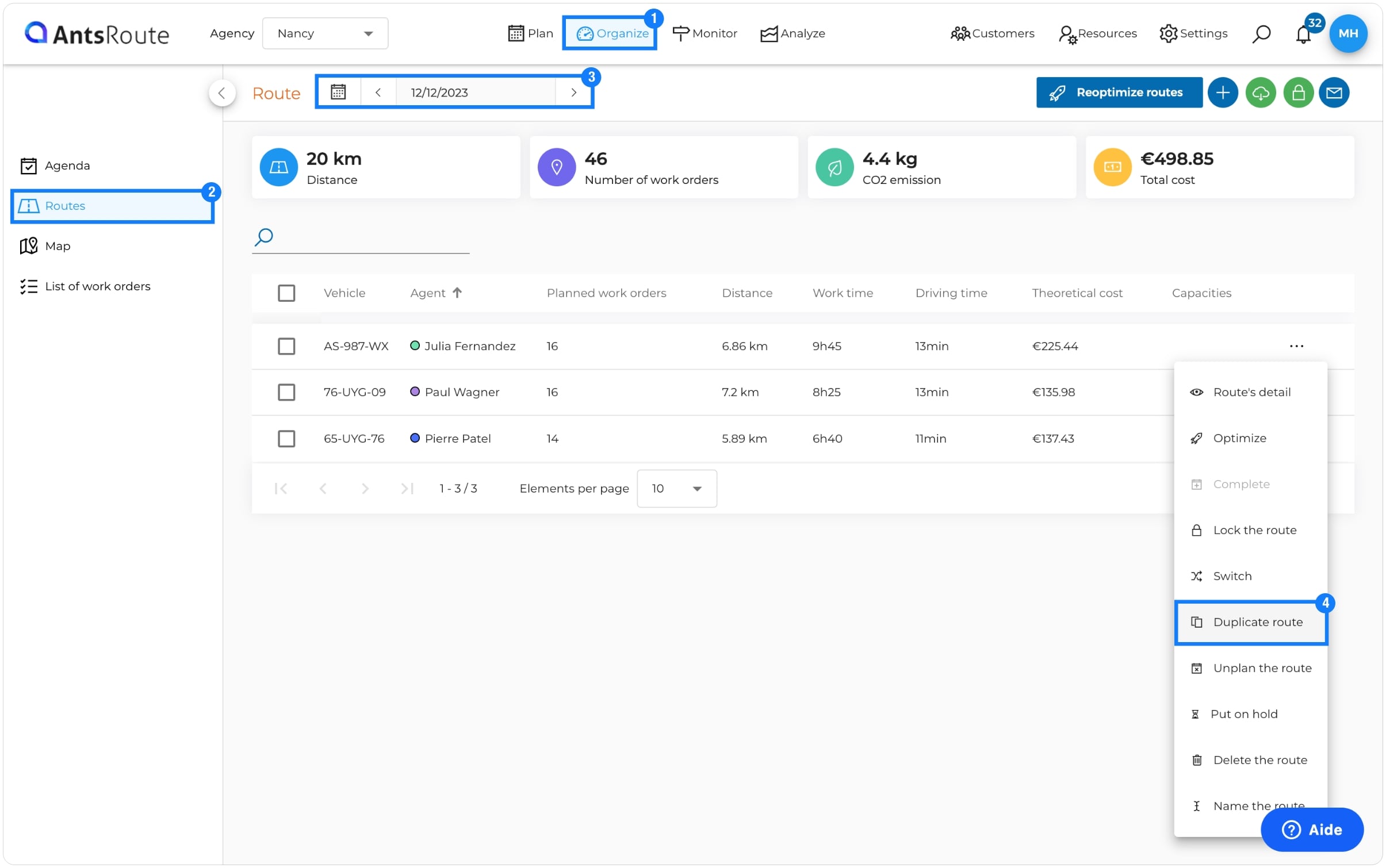Tick checkbox for vehicle 65-UYG-76
This screenshot has width=1386, height=868.
(286, 439)
